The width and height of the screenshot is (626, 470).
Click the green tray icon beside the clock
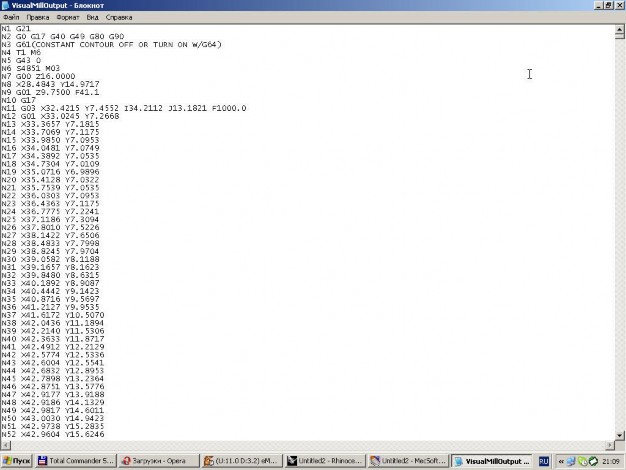[x=594, y=461]
